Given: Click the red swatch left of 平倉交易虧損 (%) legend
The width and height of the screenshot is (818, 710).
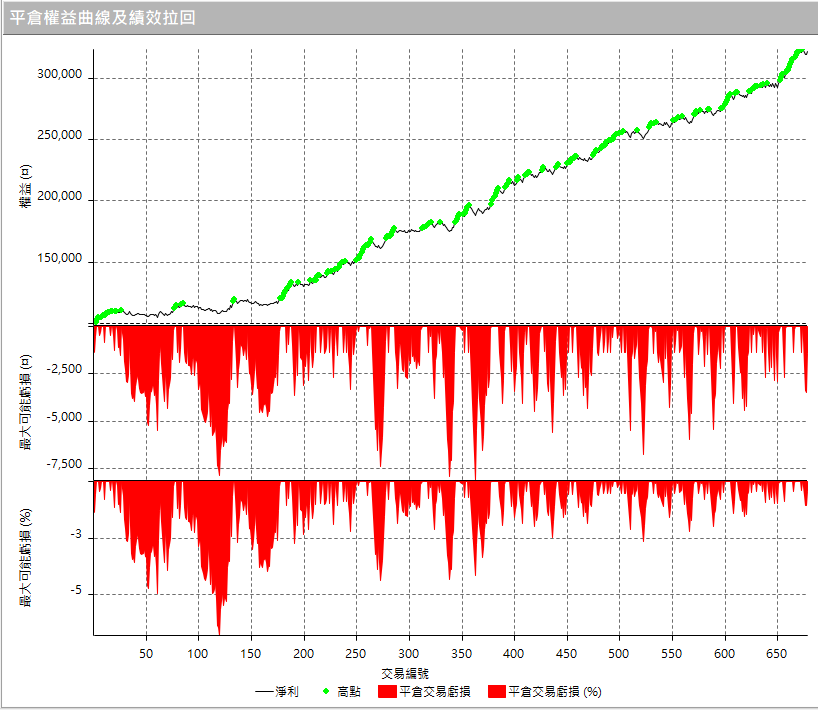Looking at the screenshot, I should point(497,692).
